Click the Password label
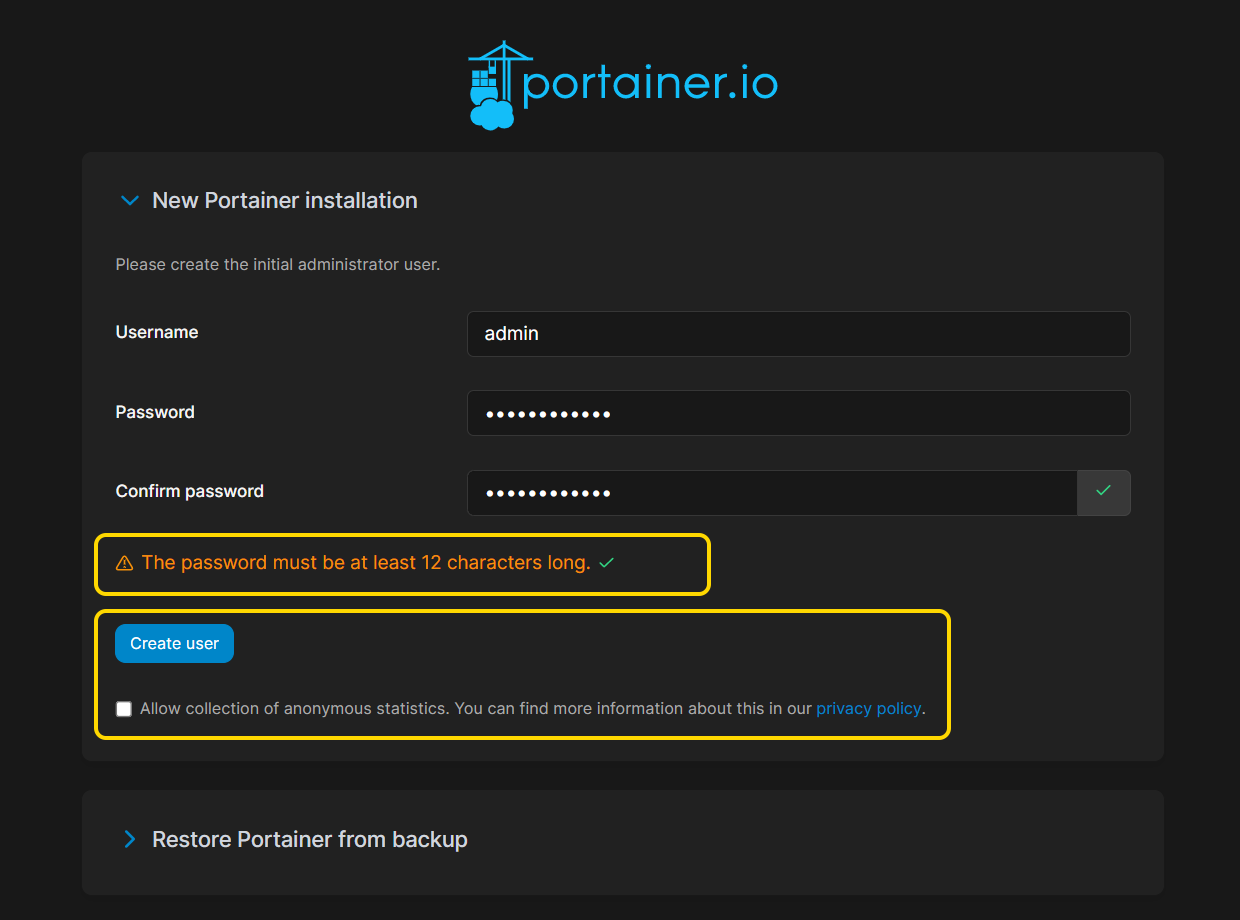1240x920 pixels. pos(155,412)
